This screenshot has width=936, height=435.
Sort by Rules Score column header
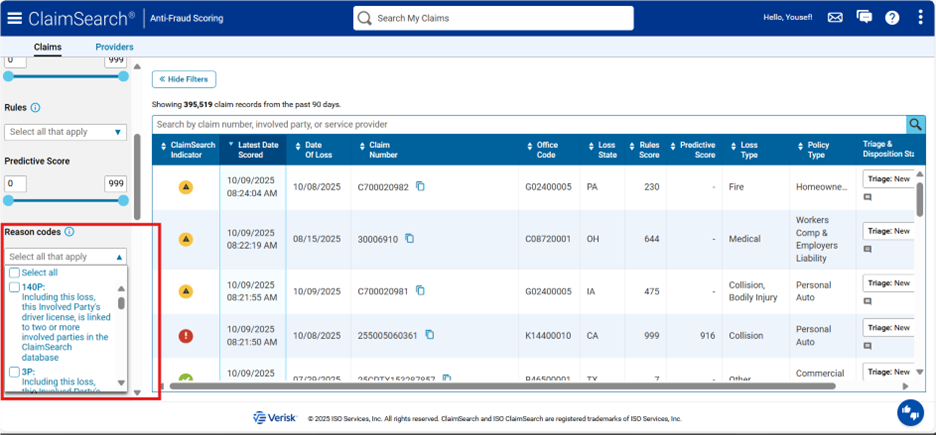(x=645, y=150)
